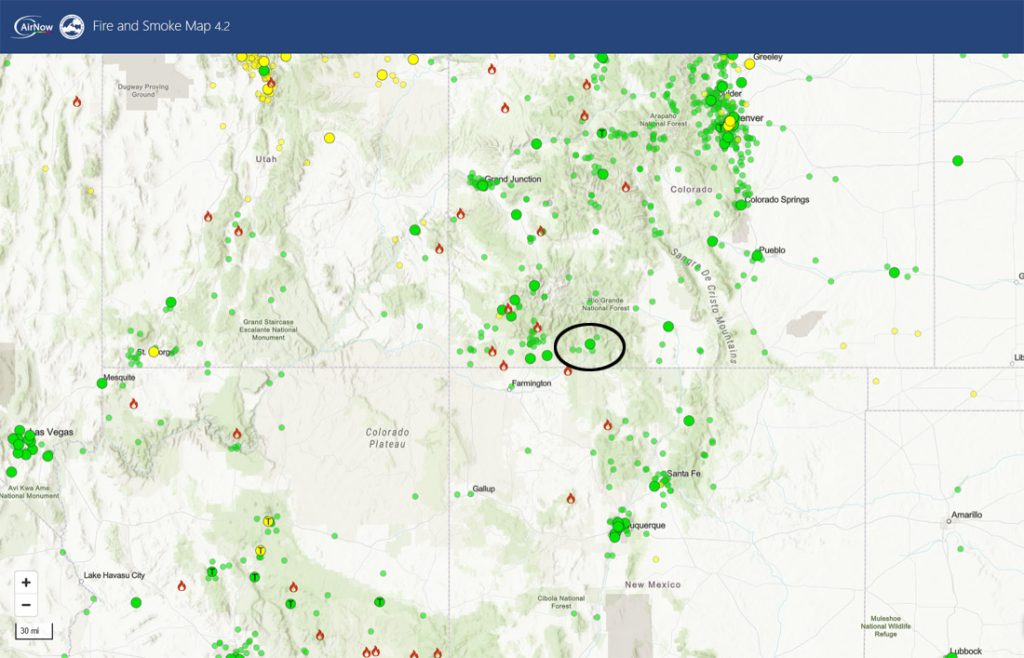Click the Sangre De Cristo Mountains label
1024x658 pixels.
coord(705,305)
